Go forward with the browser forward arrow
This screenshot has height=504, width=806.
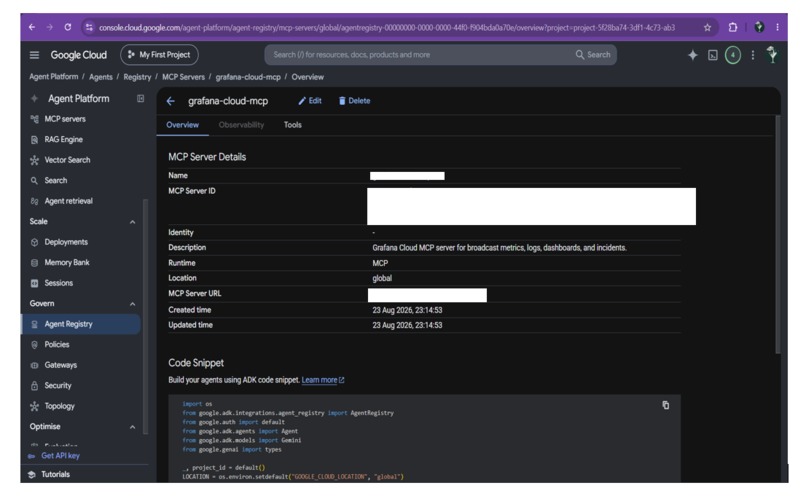(50, 27)
